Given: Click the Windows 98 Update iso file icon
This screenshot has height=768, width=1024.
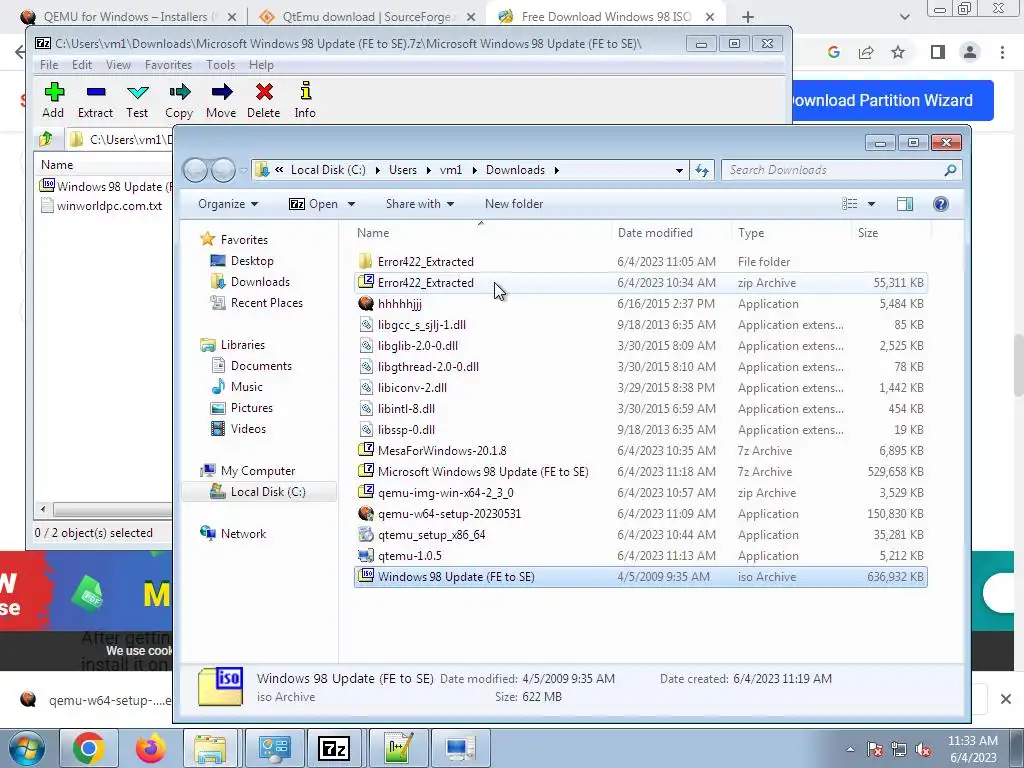Looking at the screenshot, I should point(366,576).
